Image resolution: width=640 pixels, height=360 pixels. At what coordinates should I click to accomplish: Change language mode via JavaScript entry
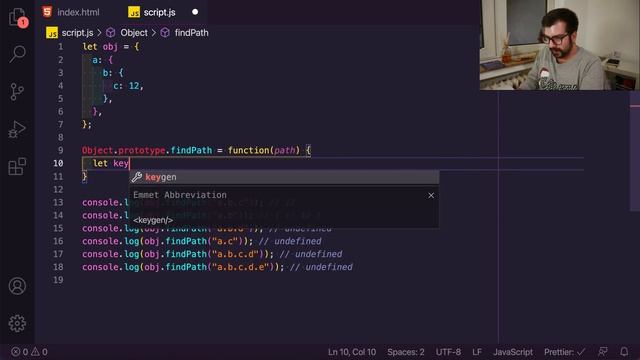click(x=513, y=352)
